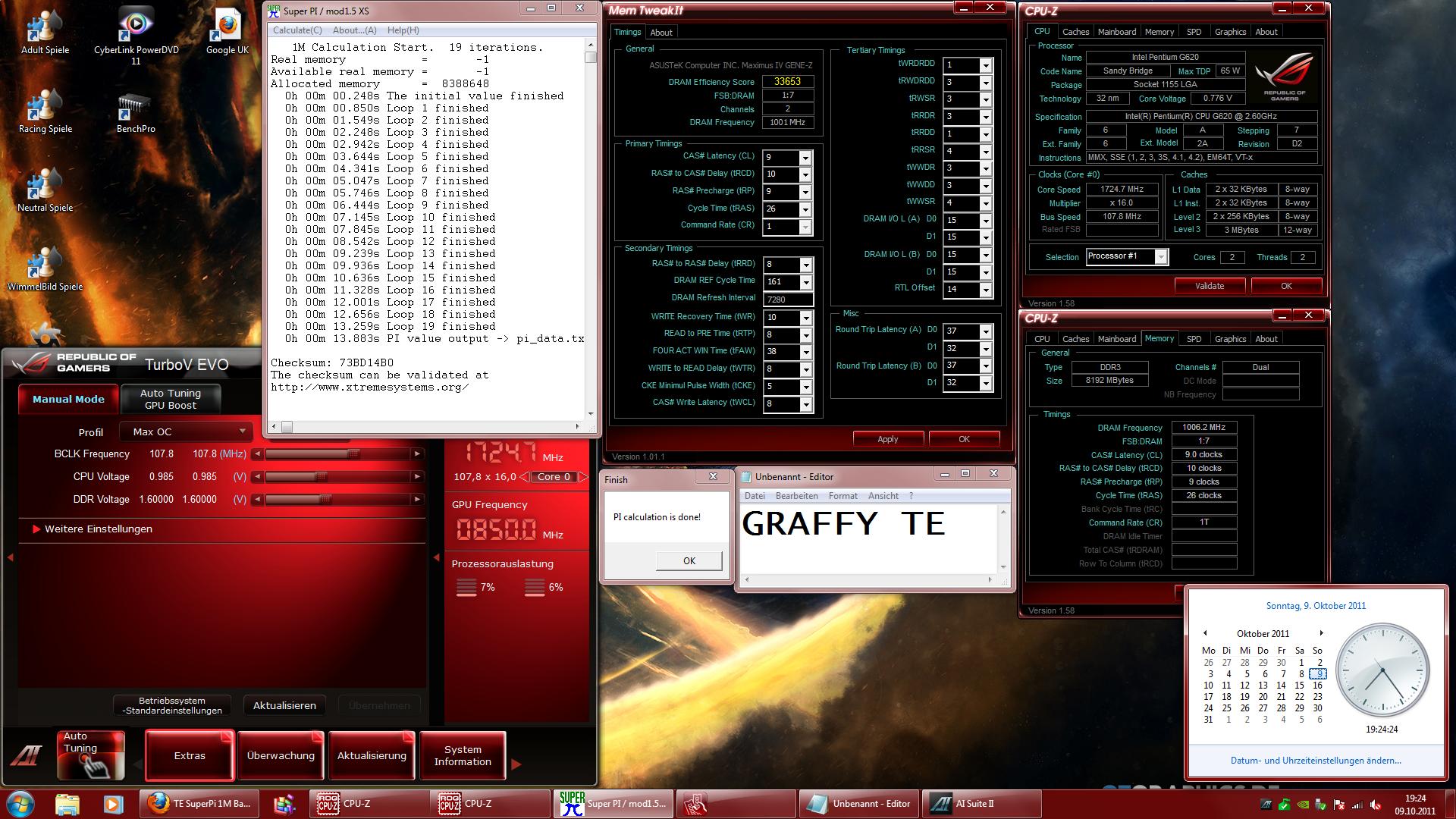Open the Datei menu in Editor

pos(755,496)
